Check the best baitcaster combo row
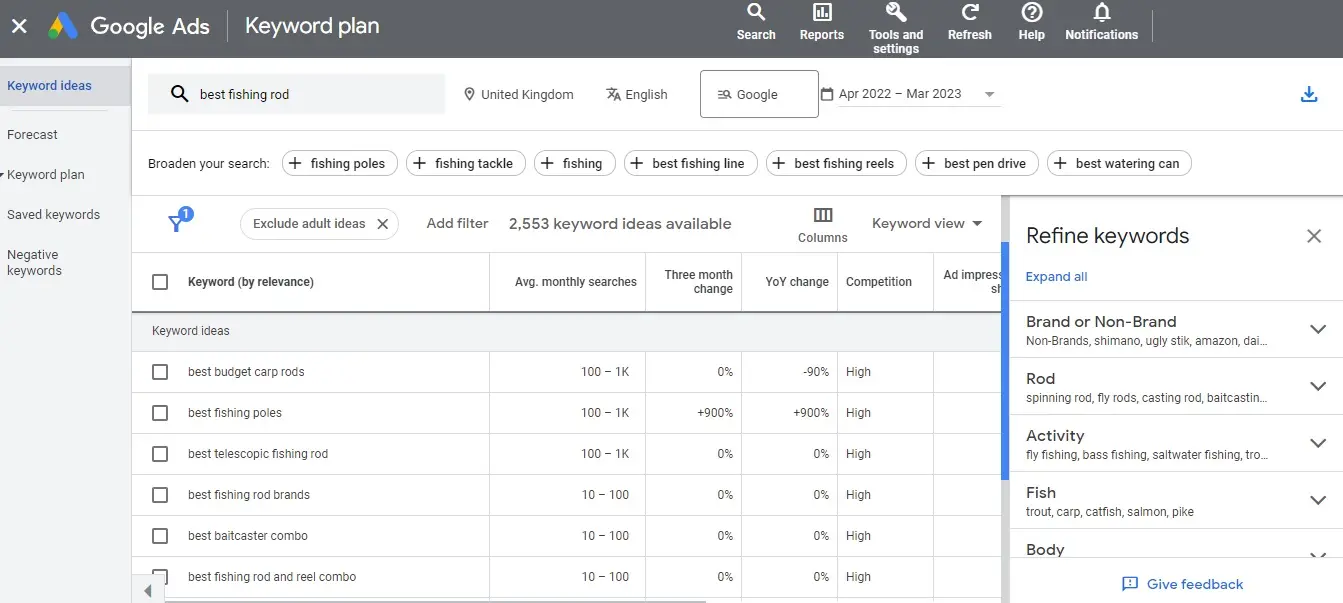Screen dimensions: 1343x603 coord(160,536)
